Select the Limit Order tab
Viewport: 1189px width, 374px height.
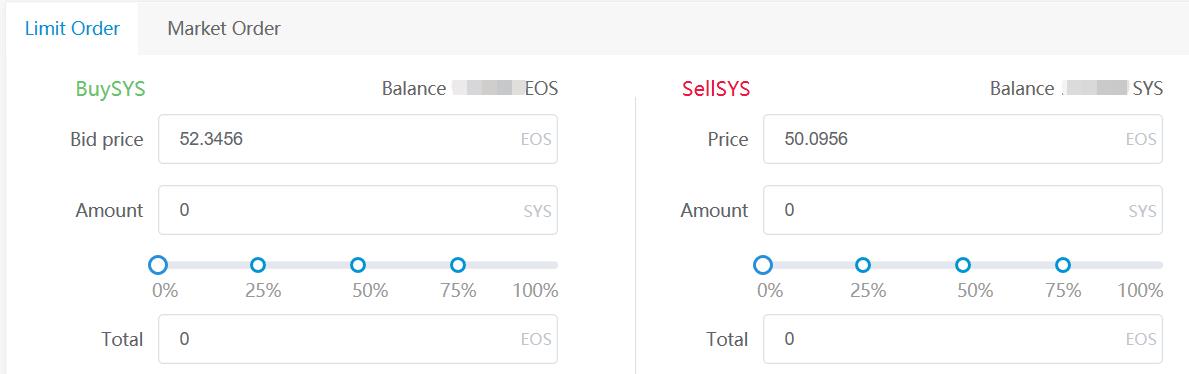pos(72,29)
